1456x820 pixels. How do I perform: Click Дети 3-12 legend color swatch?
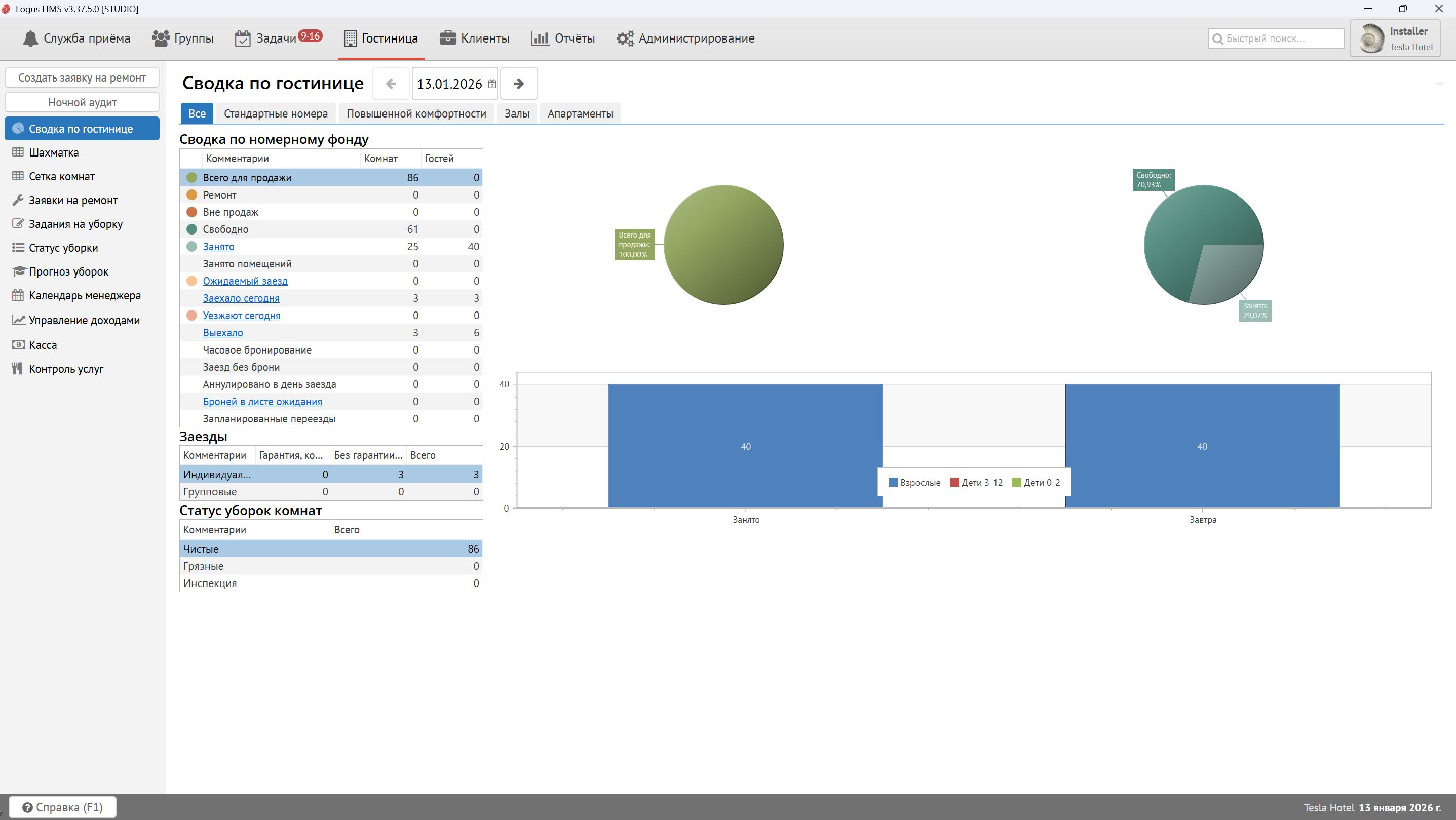coord(954,483)
